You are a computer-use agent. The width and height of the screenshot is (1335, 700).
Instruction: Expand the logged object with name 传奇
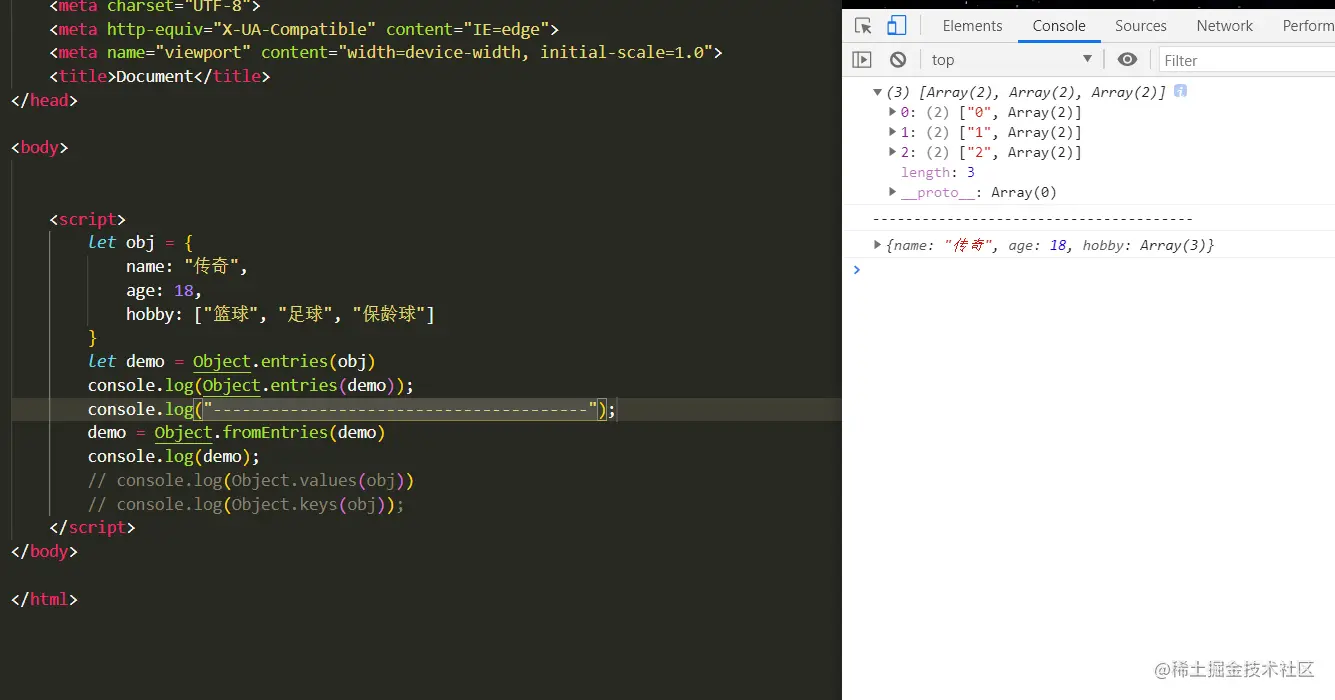[877, 245]
